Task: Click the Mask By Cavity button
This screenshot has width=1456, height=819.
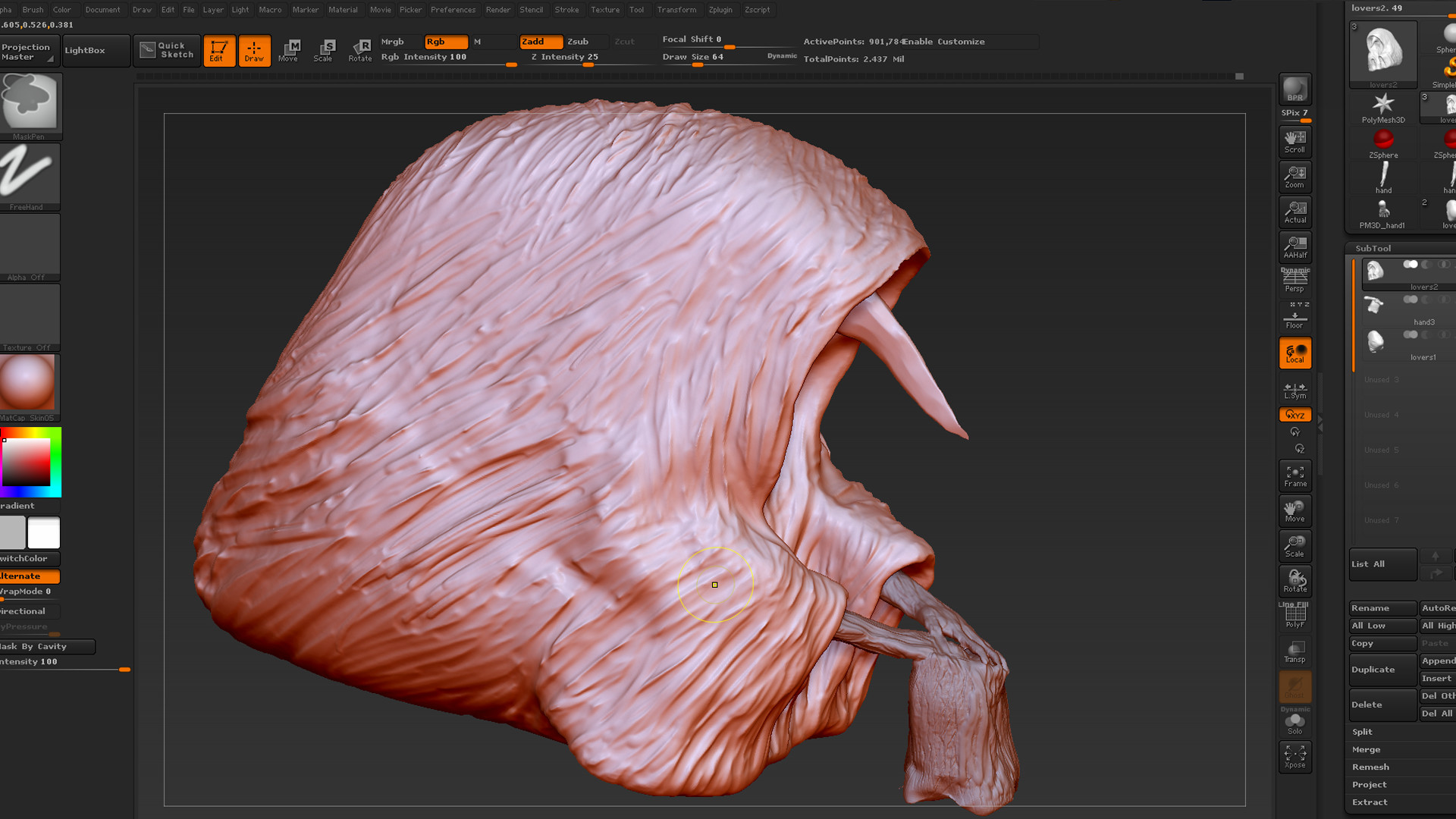Action: tap(47, 647)
